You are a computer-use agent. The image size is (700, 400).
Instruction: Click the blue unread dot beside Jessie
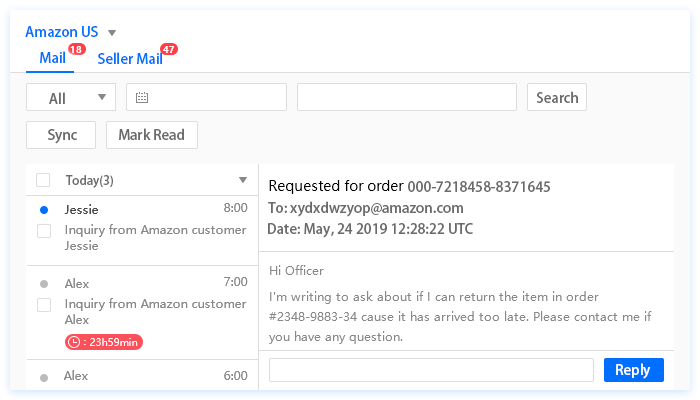[x=44, y=210]
